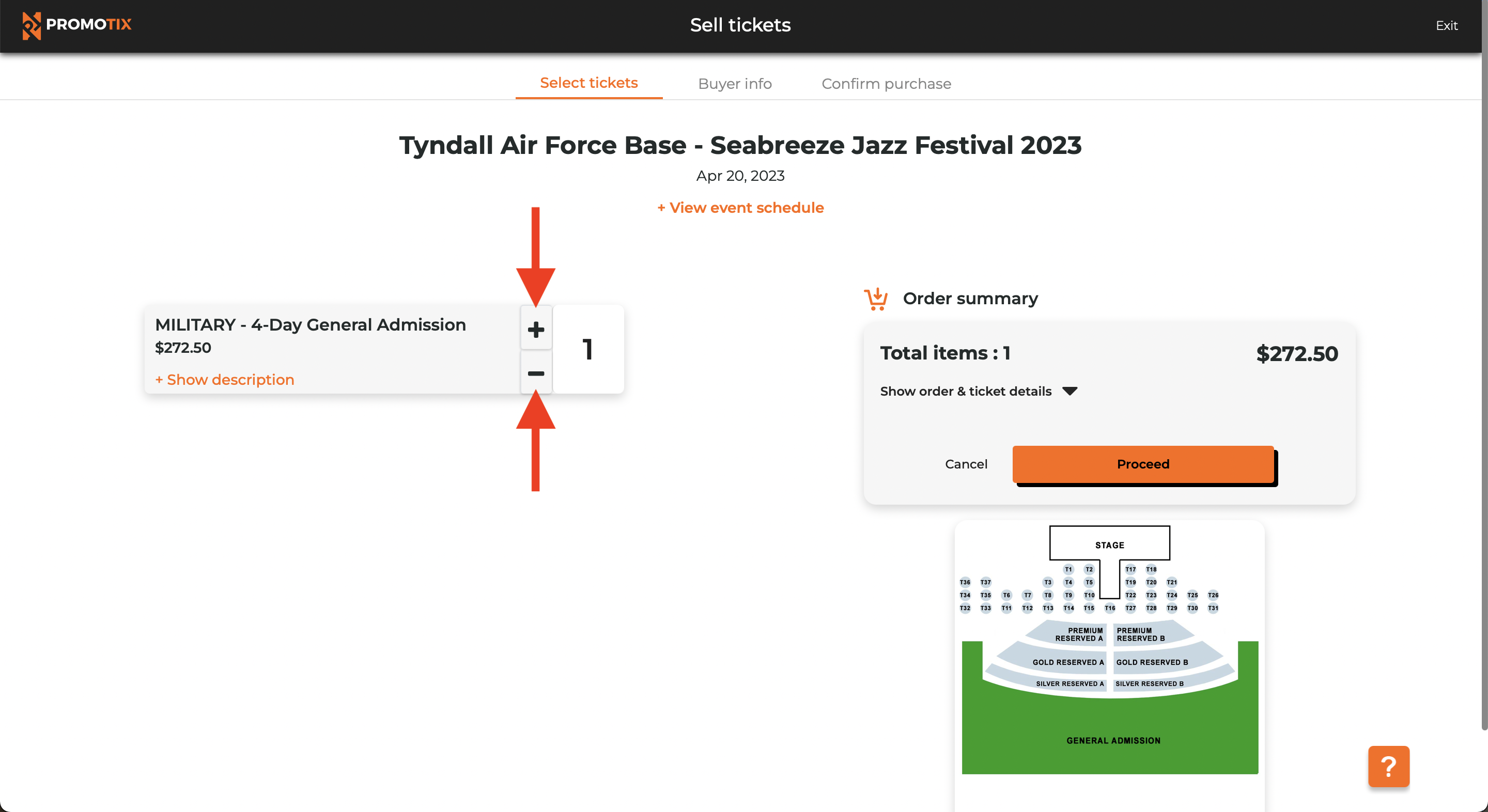
Task: Click the ticket quantity field showing 1
Action: [588, 349]
